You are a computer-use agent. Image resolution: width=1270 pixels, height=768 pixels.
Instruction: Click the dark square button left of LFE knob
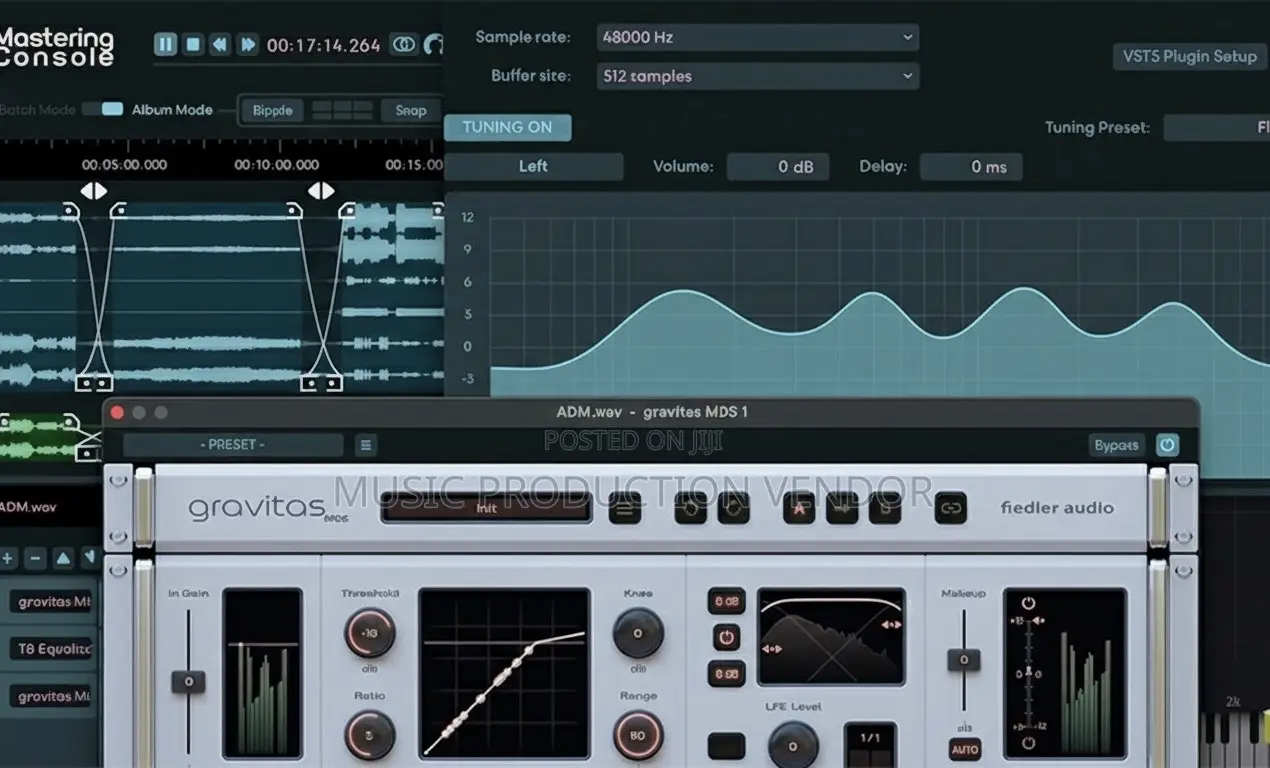pos(726,746)
